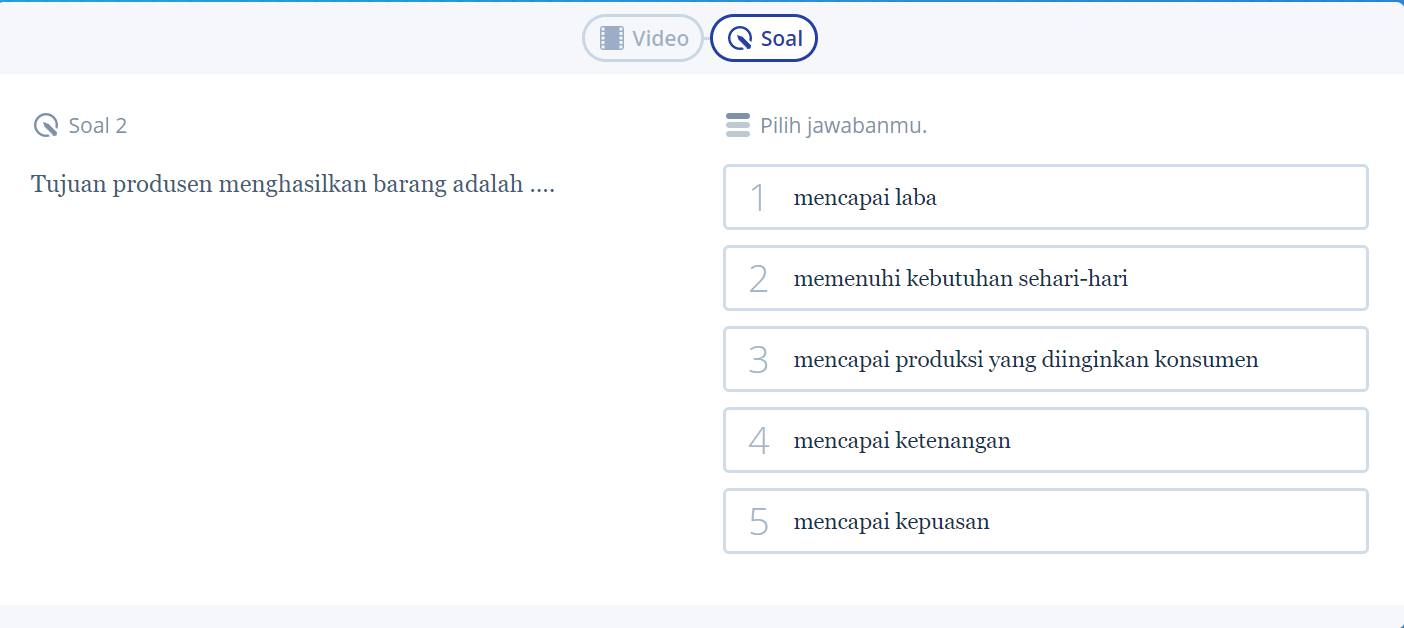This screenshot has height=628, width=1404.
Task: Switch to the Soal tab
Action: 764,38
